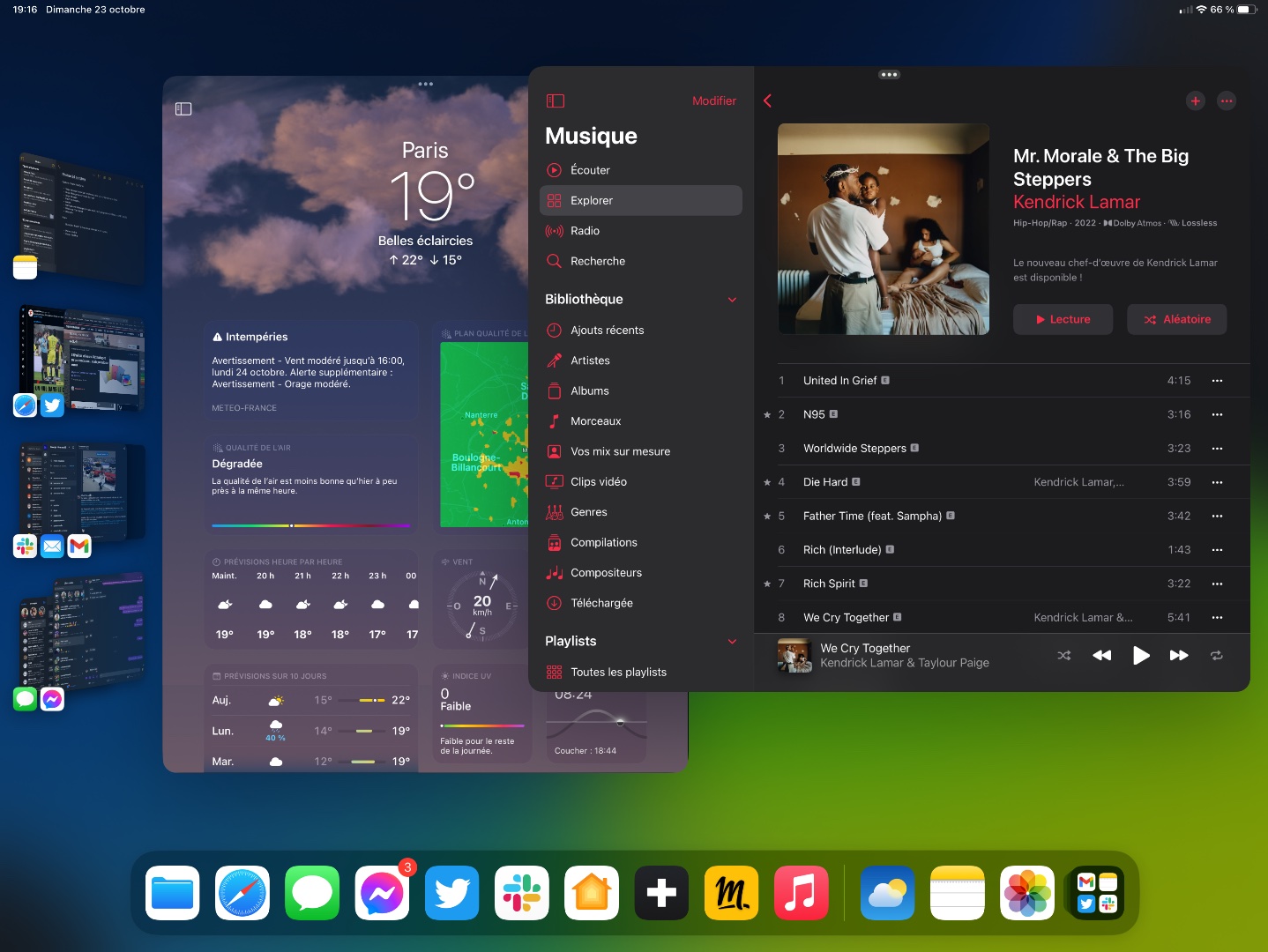The width and height of the screenshot is (1268, 952).
Task: Click the Modifier button
Action: (713, 100)
